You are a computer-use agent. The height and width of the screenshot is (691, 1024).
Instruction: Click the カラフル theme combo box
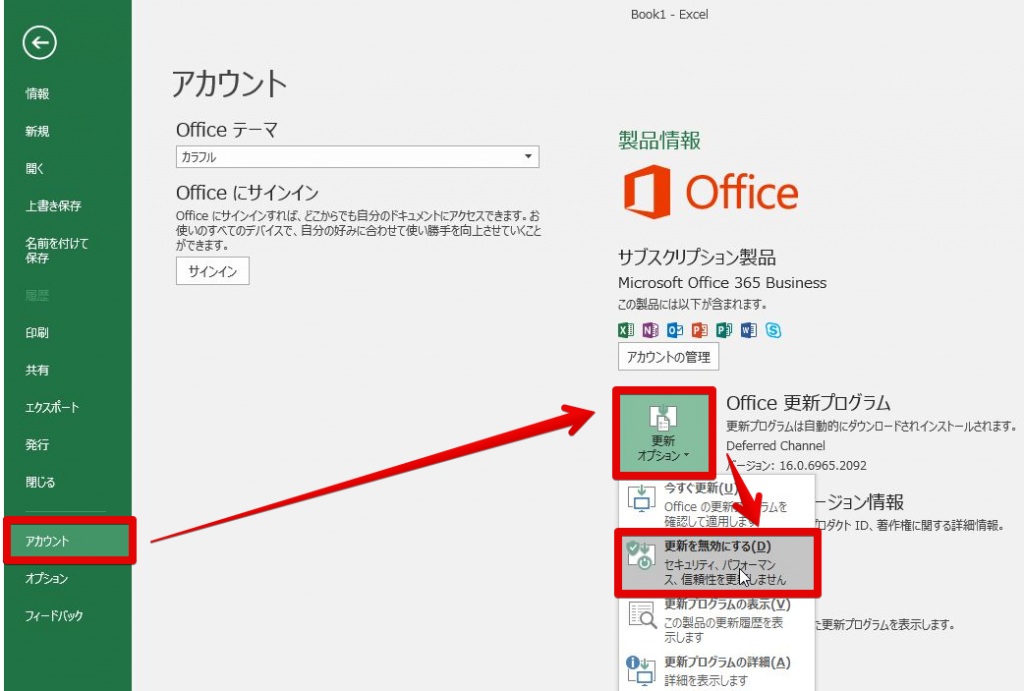click(357, 157)
